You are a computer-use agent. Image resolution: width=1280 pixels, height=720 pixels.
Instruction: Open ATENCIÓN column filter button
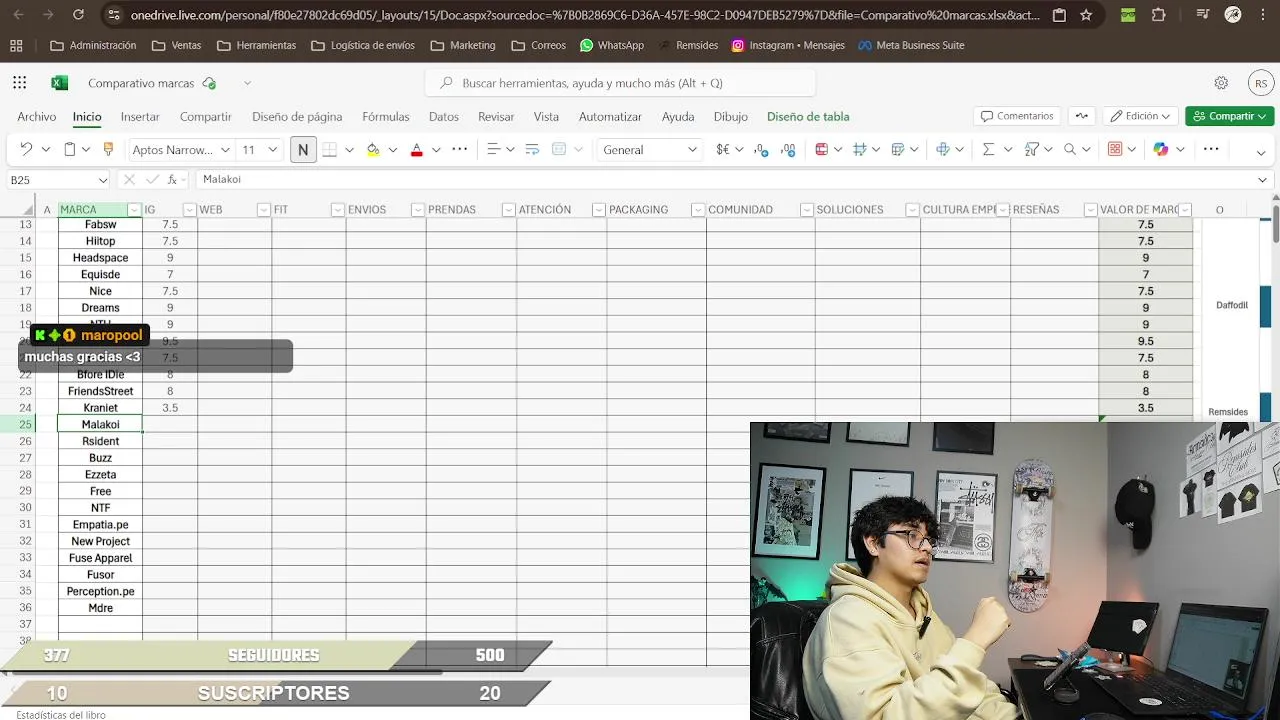pos(598,210)
